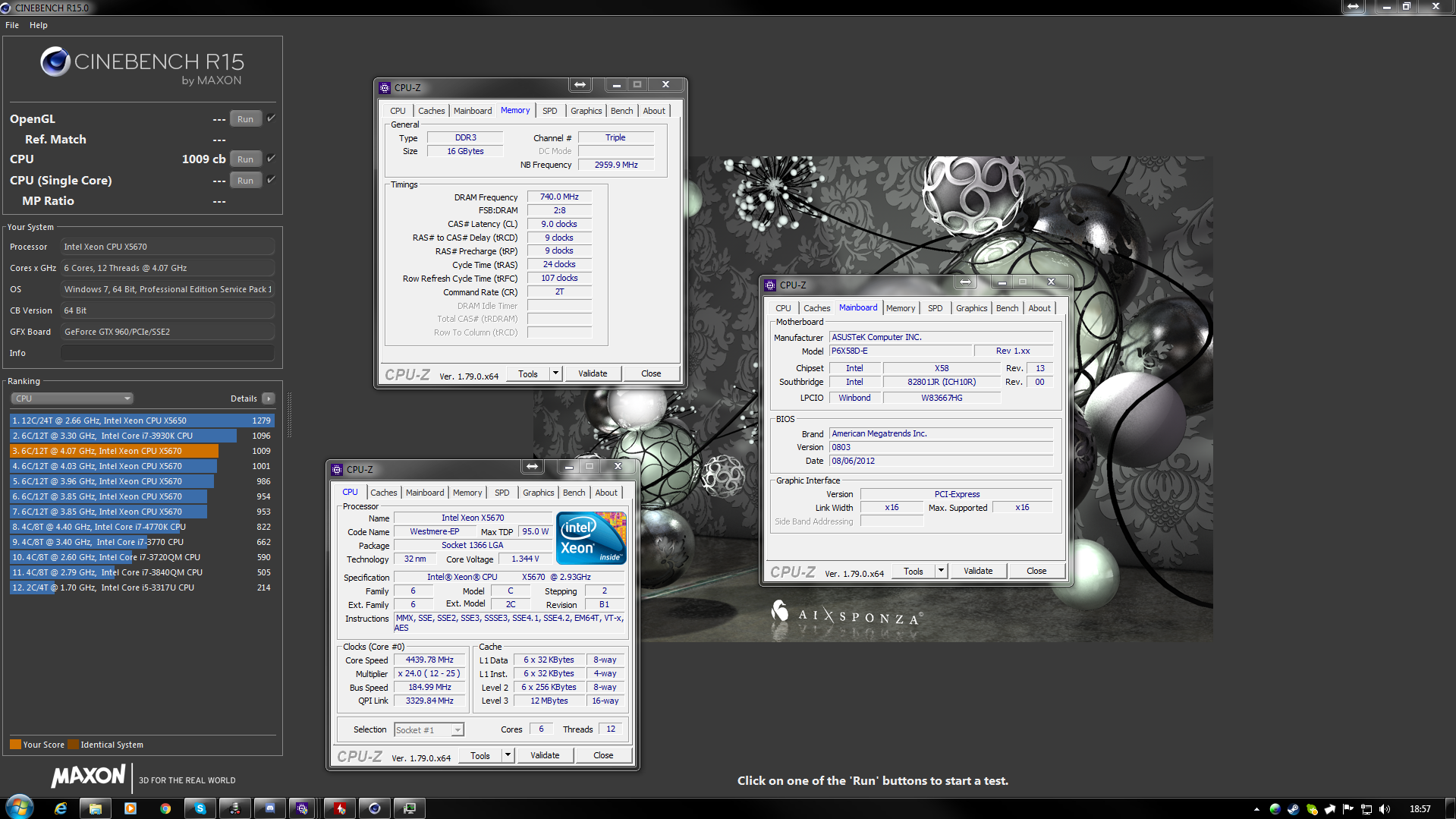Open the network tray icon
Viewport: 1456px width, 819px height.
1366,809
